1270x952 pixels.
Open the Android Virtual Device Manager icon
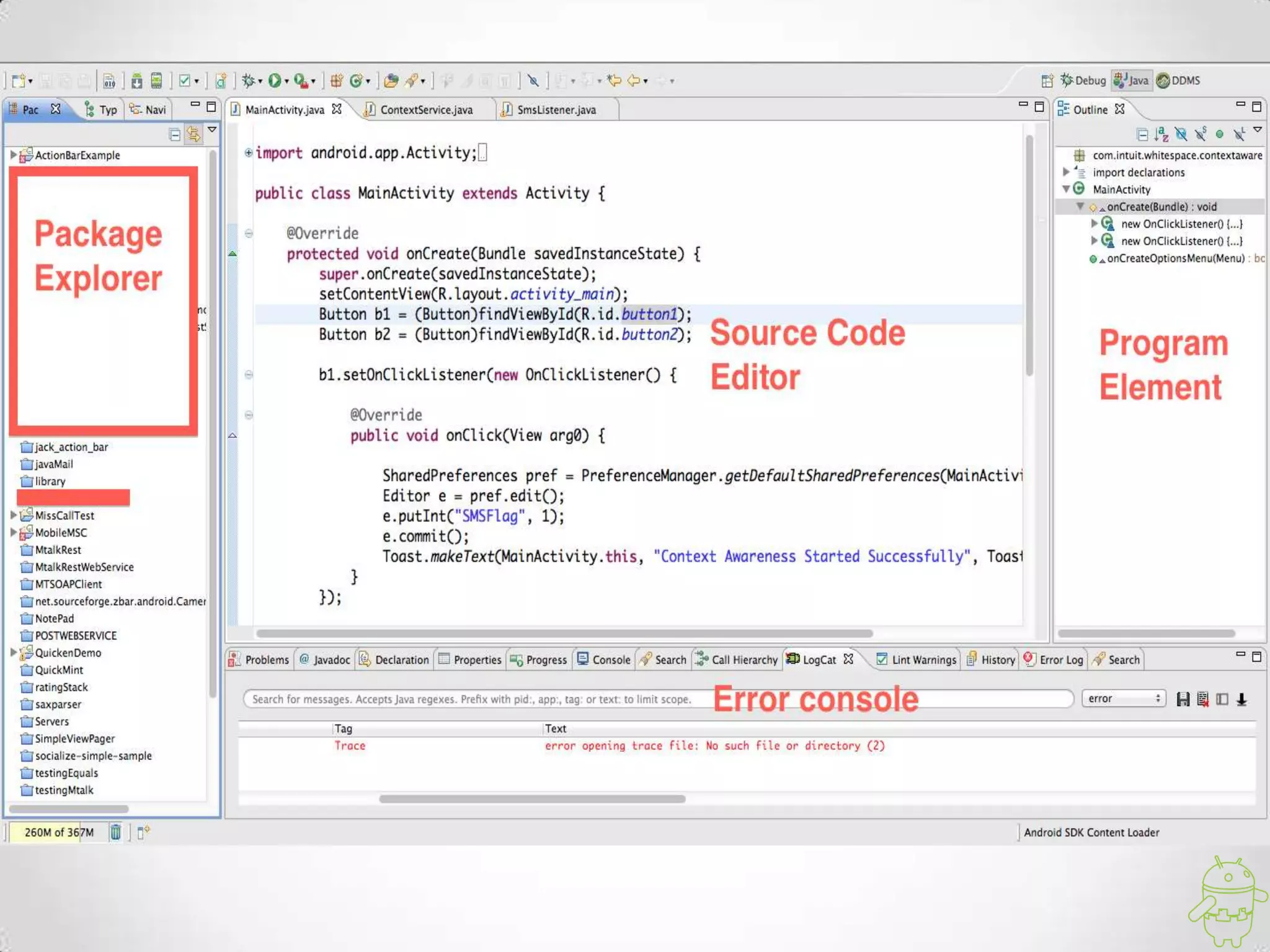click(157, 81)
